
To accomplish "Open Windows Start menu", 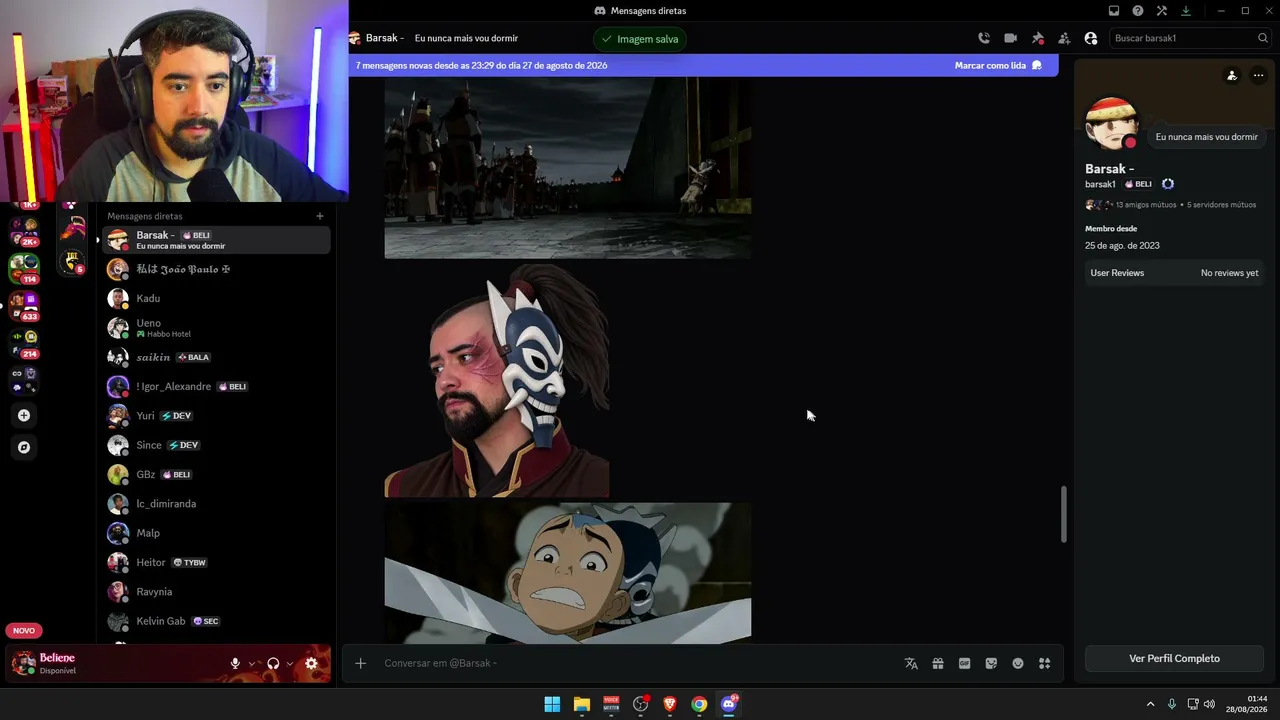I will (552, 704).
